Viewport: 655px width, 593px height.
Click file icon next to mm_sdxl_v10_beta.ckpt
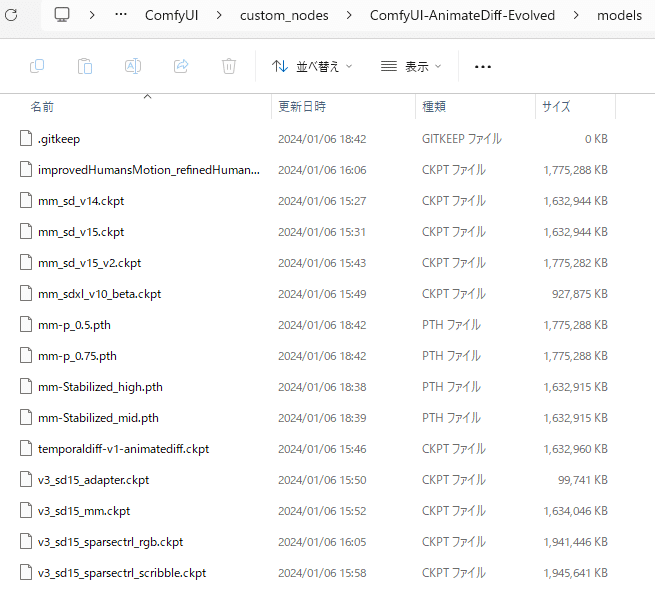click(x=26, y=293)
